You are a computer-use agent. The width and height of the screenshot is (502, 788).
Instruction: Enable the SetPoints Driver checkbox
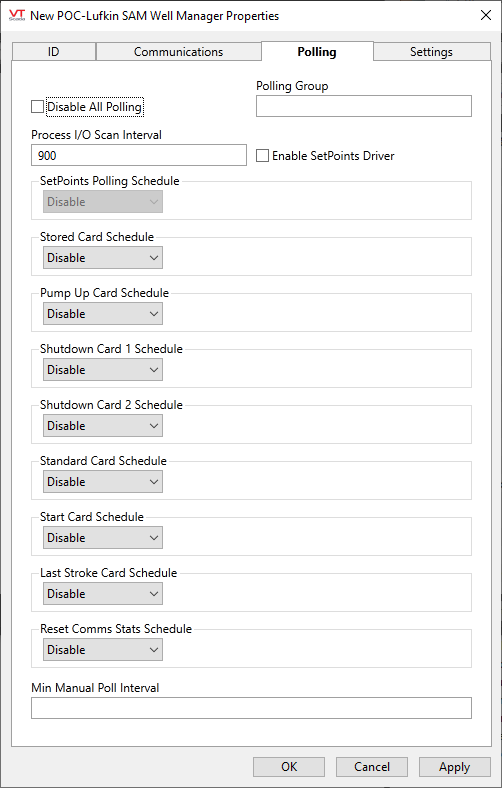[262, 156]
